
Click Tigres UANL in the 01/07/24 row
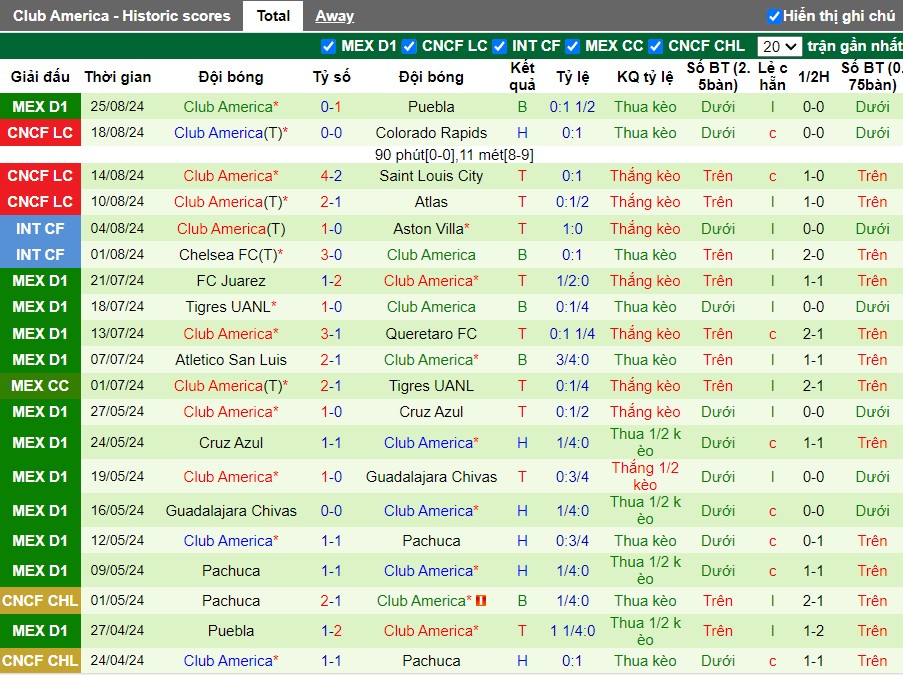pyautogui.click(x=431, y=386)
